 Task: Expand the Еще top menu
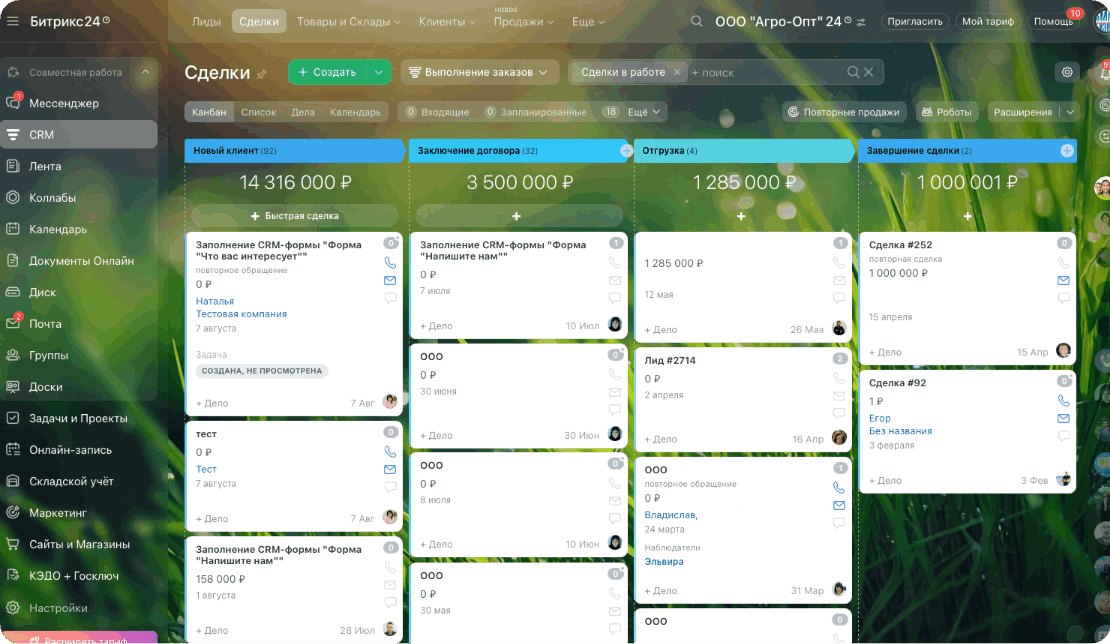coord(588,22)
